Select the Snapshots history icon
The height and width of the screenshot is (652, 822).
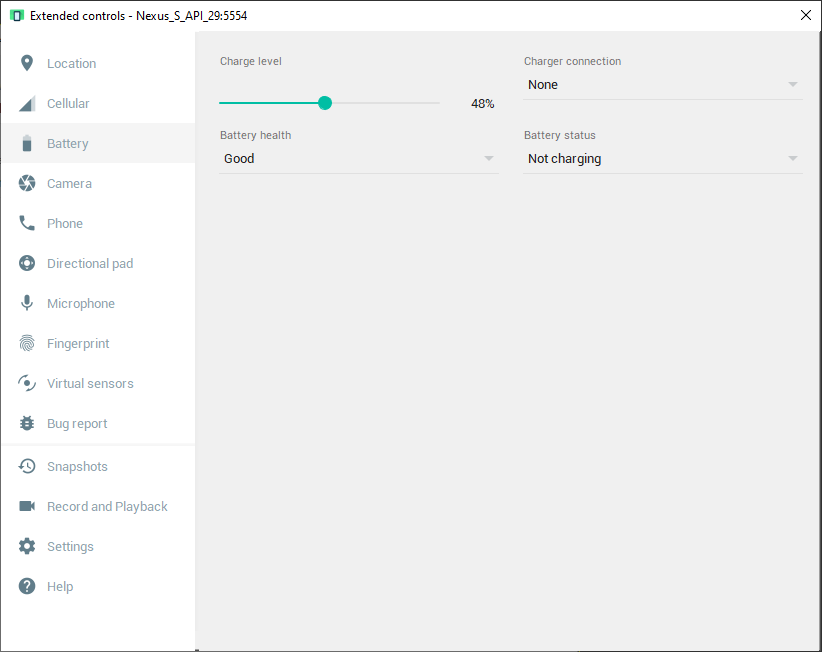[x=27, y=466]
